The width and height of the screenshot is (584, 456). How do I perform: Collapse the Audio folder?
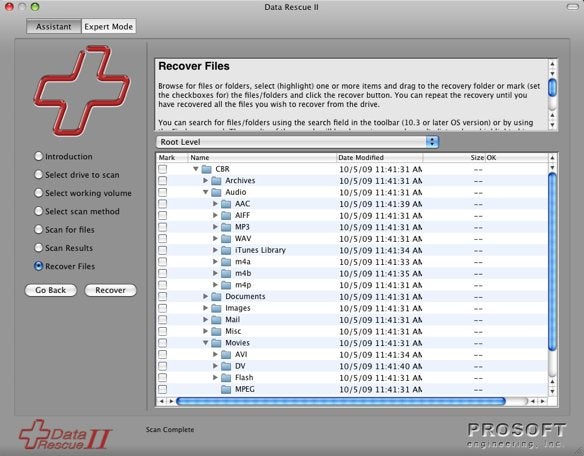[205, 192]
